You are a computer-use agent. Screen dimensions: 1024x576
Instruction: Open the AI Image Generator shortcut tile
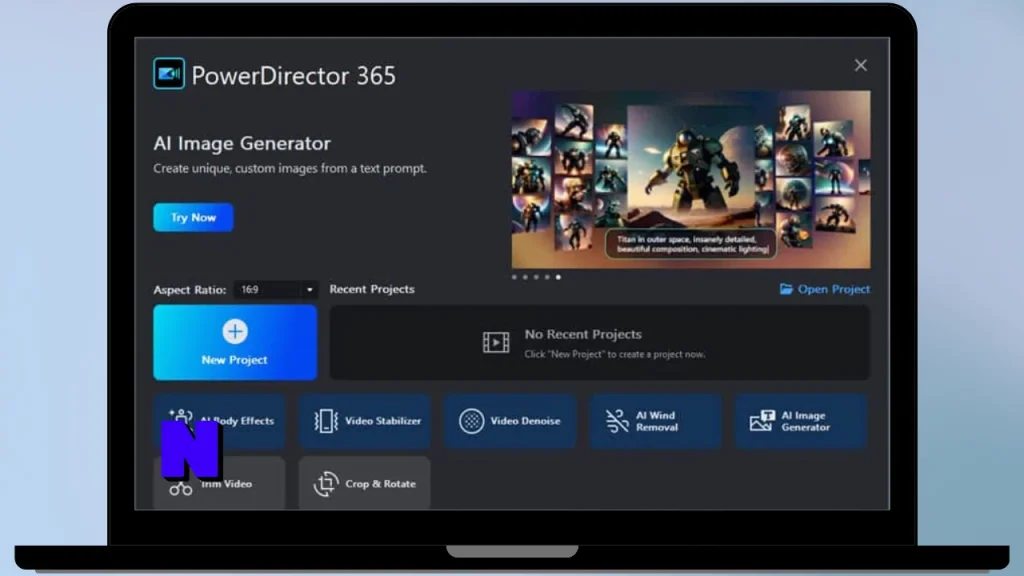pyautogui.click(x=801, y=421)
